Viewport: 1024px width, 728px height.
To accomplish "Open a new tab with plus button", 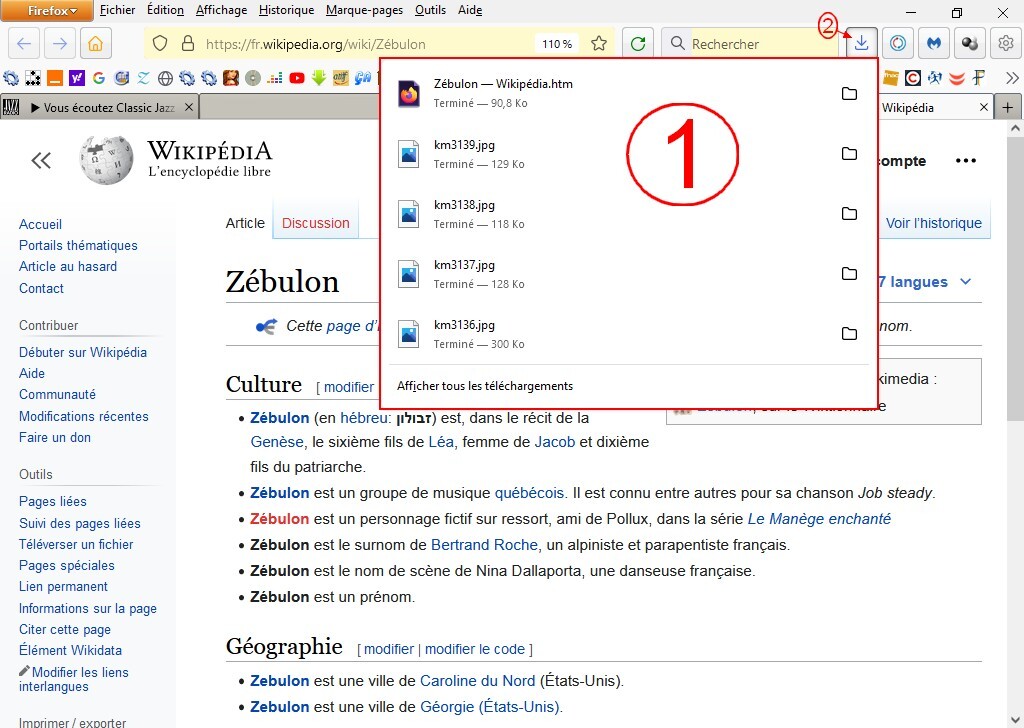I will coord(1008,107).
